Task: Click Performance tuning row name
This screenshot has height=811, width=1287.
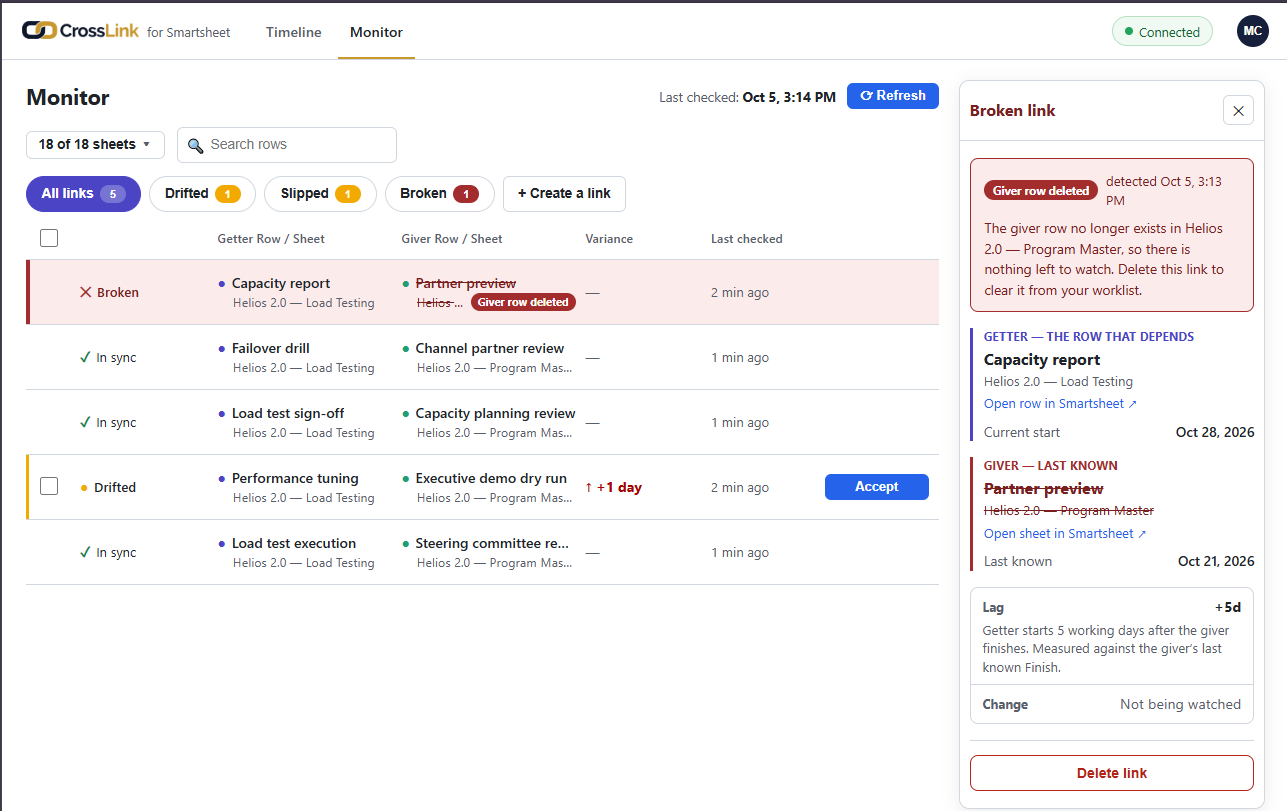Action: 295,479
